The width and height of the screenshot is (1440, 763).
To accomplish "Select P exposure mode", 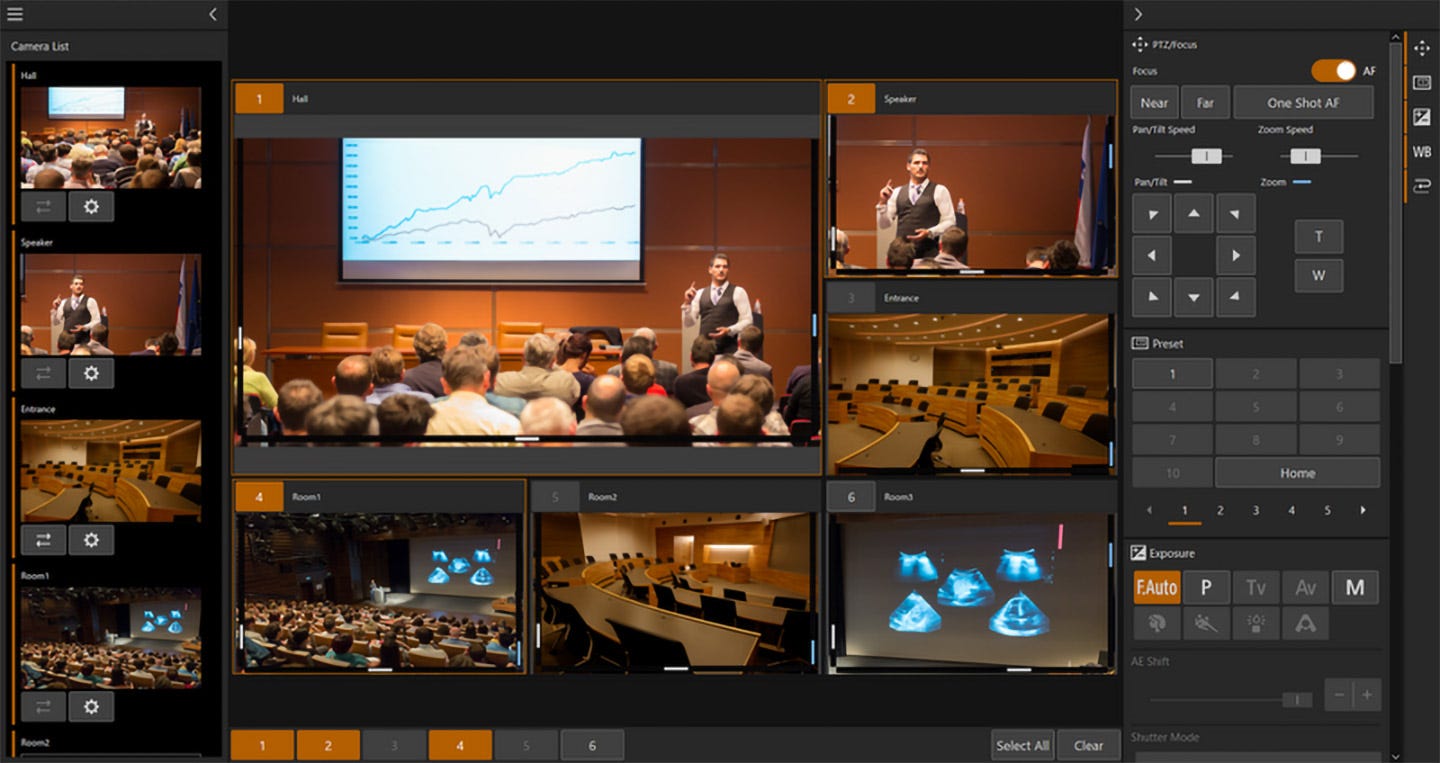I will pos(1206,588).
